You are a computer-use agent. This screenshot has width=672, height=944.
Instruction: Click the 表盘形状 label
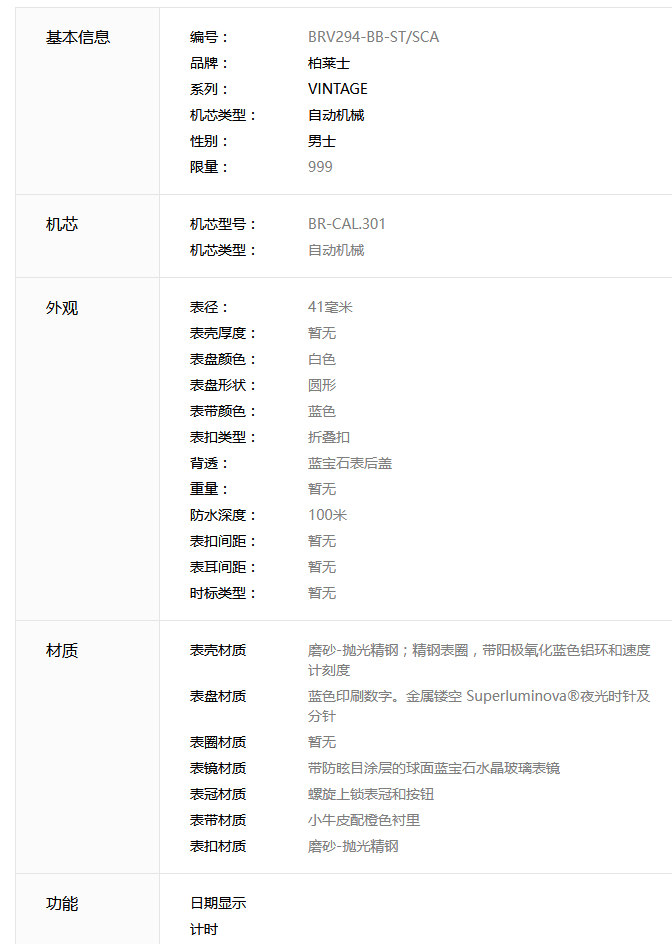tap(223, 385)
